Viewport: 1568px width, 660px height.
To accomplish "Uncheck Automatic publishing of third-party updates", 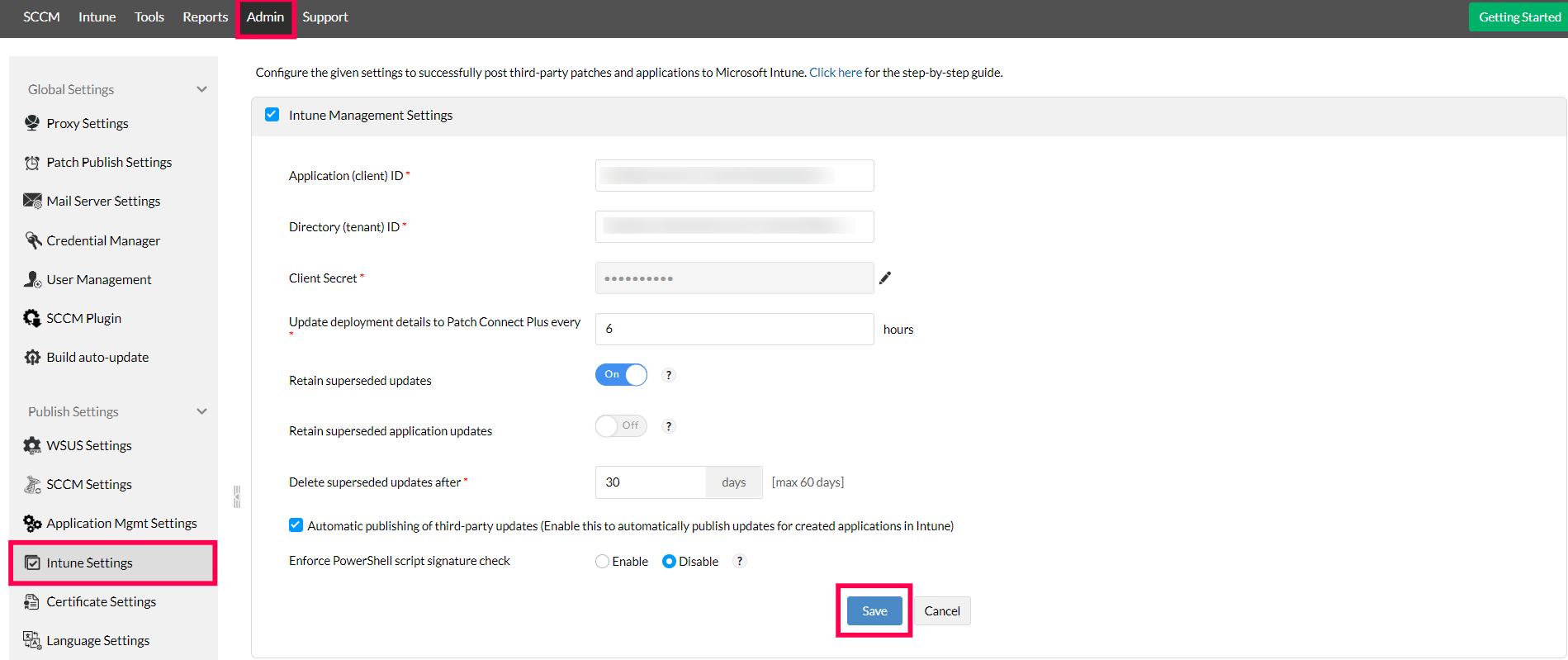I will 296,525.
